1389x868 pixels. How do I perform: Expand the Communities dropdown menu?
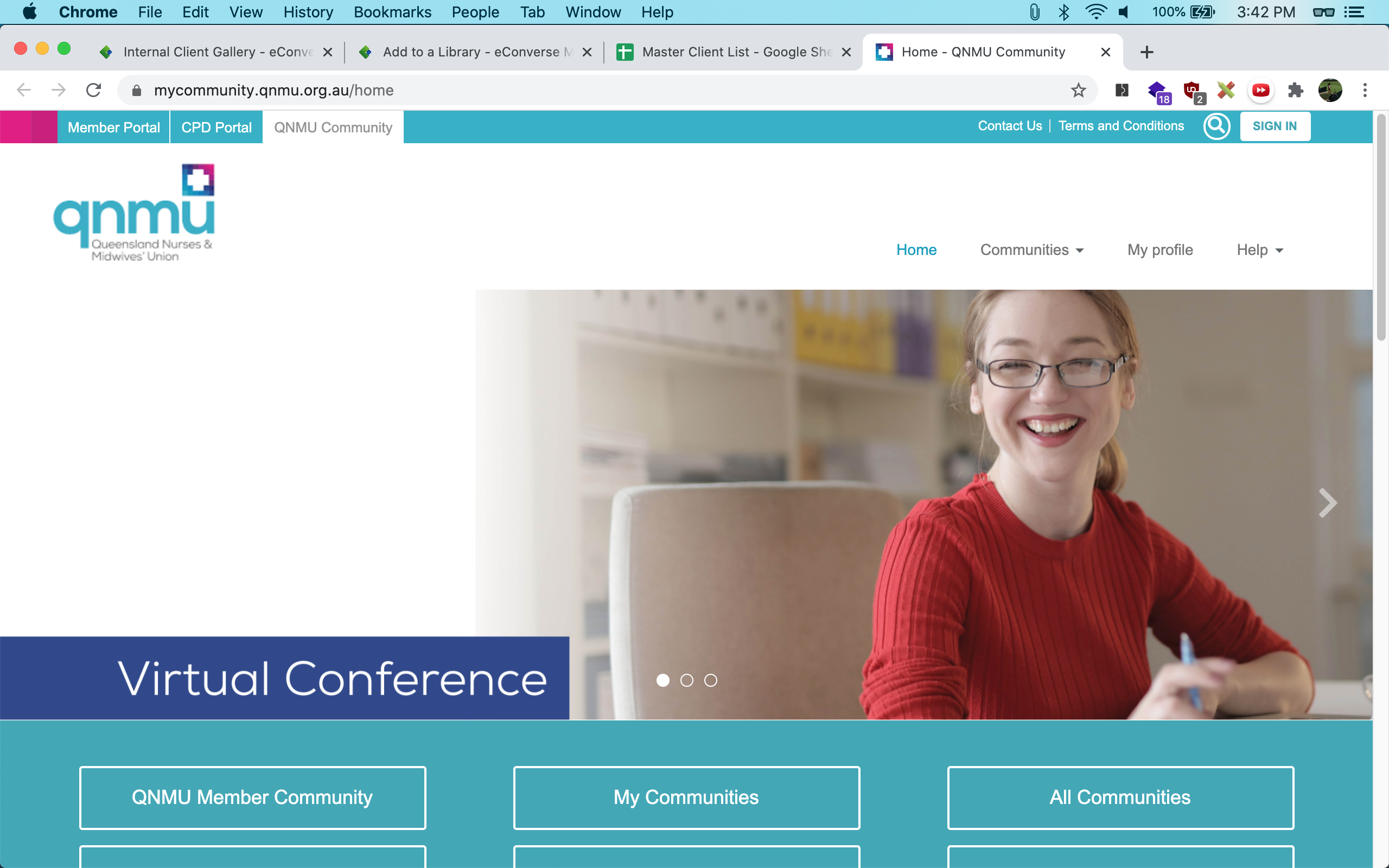1031,250
